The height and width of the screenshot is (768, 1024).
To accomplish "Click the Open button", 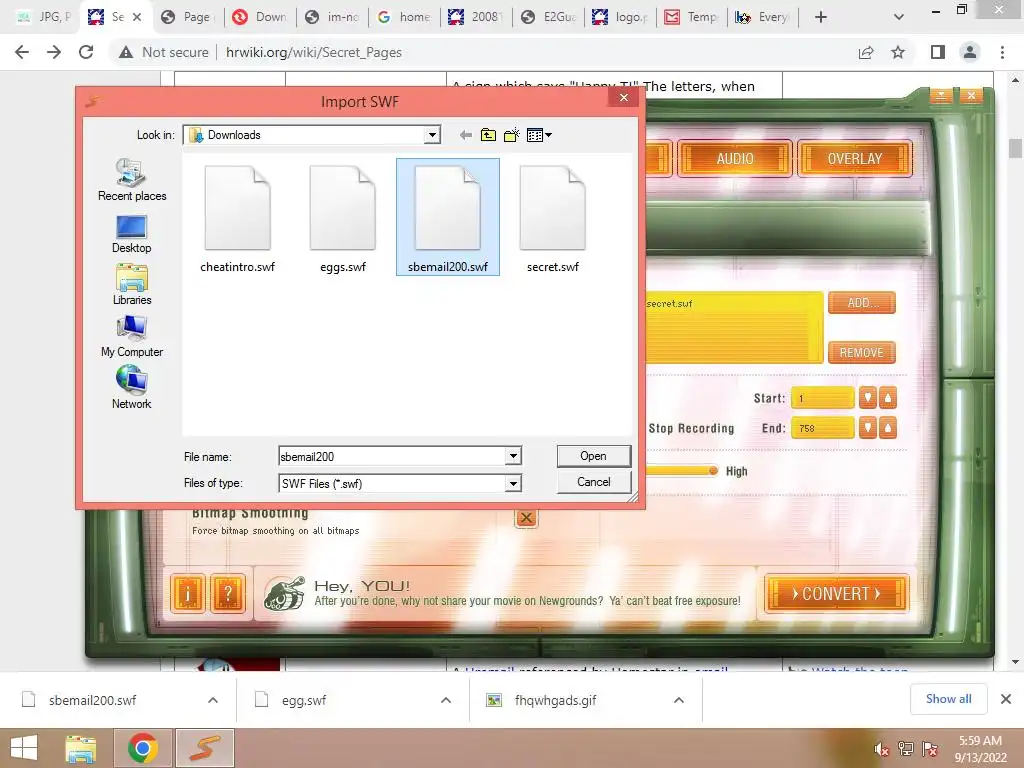I will pos(594,456).
